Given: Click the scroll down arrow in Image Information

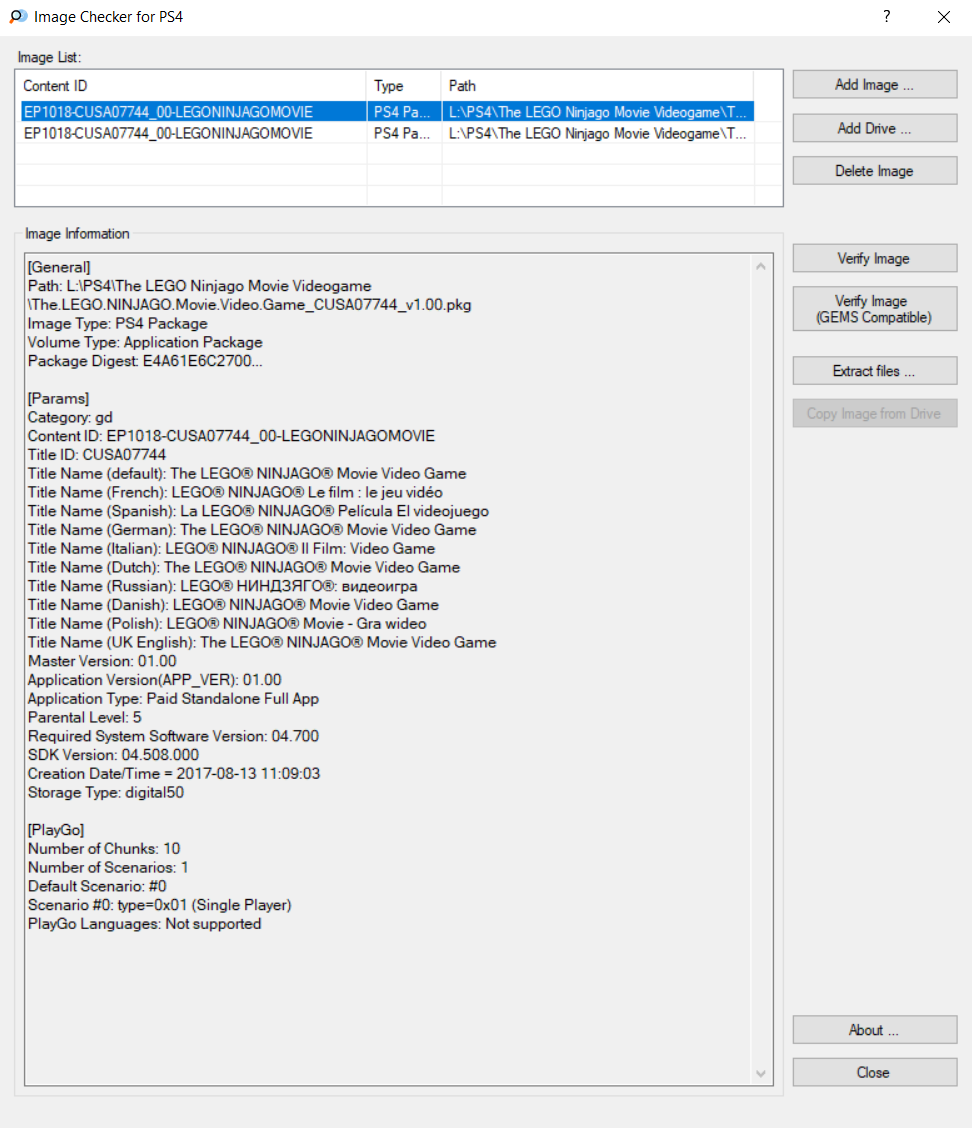Looking at the screenshot, I should 760,1073.
